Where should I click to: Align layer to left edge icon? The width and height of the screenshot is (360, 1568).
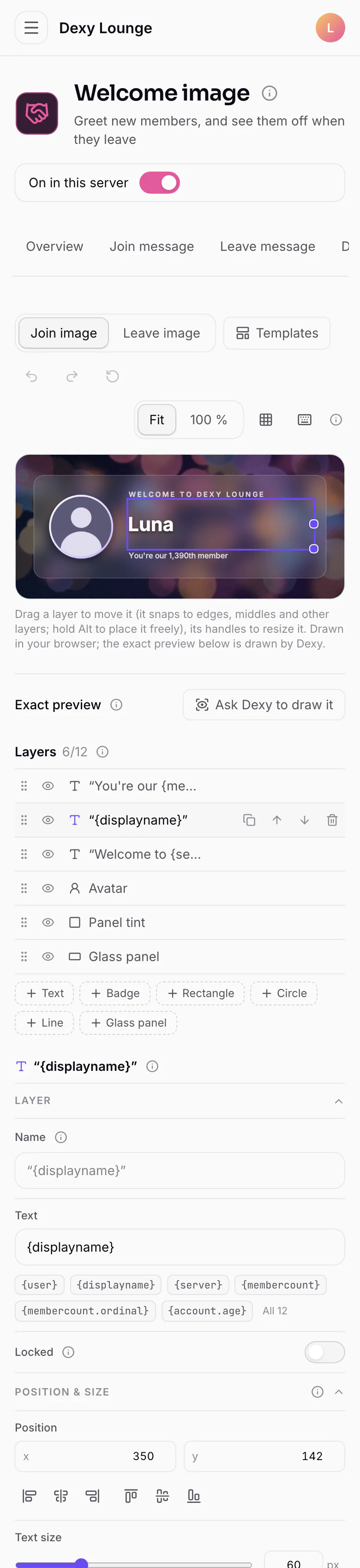point(29,1496)
